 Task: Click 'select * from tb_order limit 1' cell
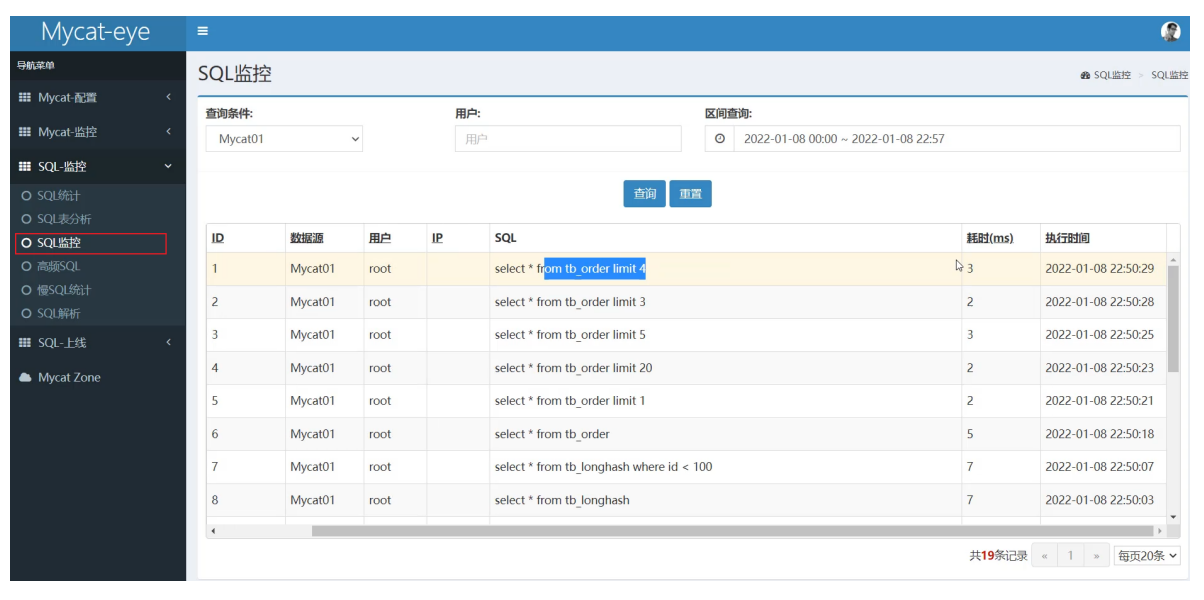coord(725,401)
